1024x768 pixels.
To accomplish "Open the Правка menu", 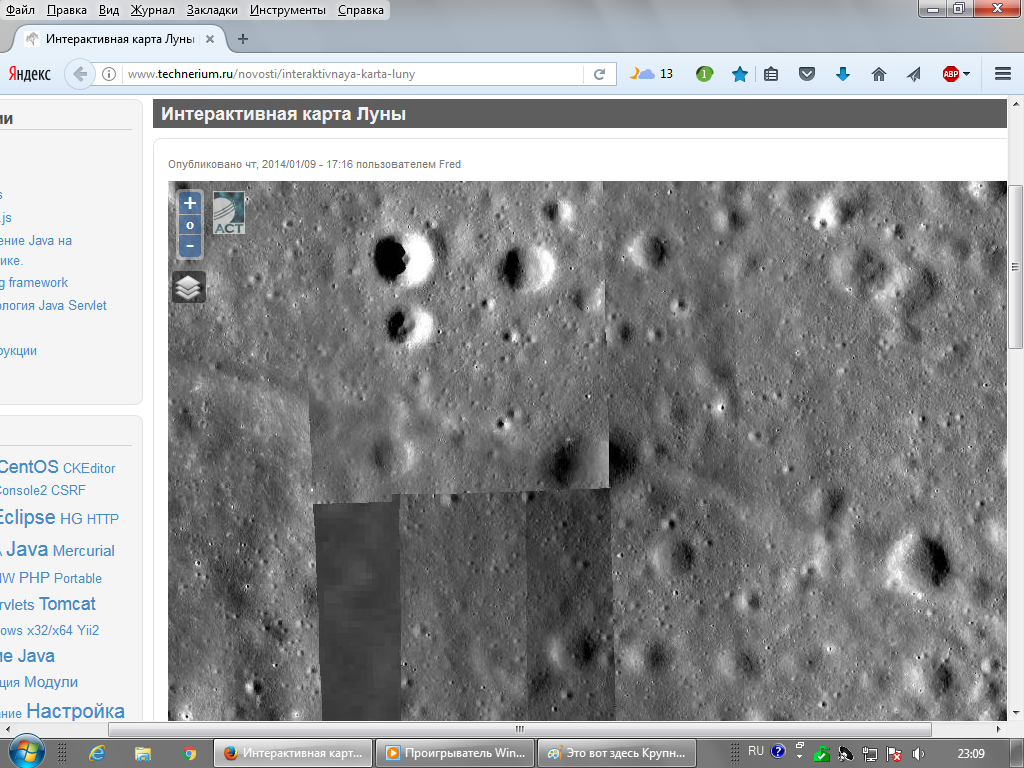I will pyautogui.click(x=67, y=10).
